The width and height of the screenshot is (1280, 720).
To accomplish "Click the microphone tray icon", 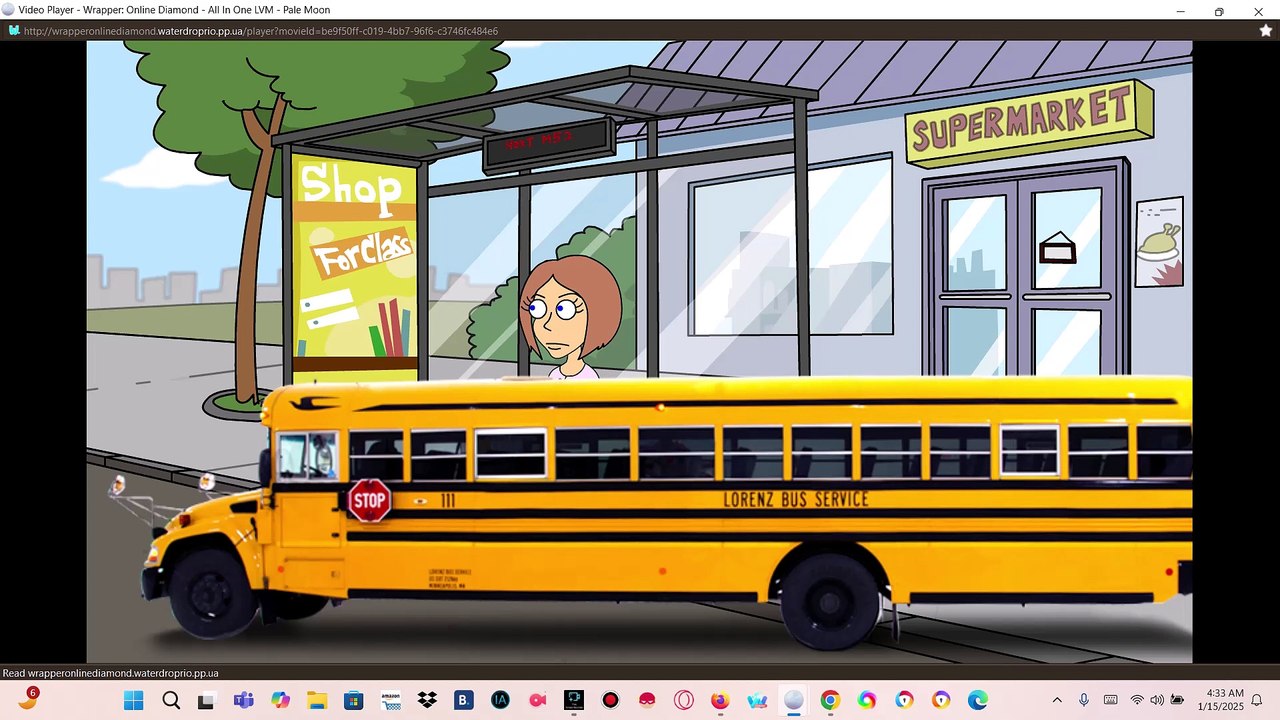I will point(1084,700).
